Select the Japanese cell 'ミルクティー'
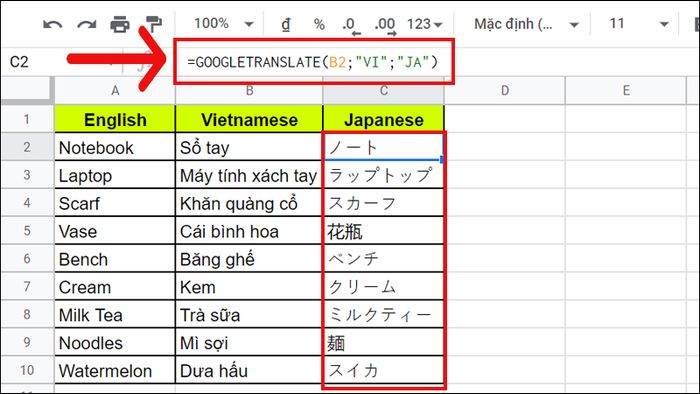The height and width of the screenshot is (394, 700). tap(383, 315)
